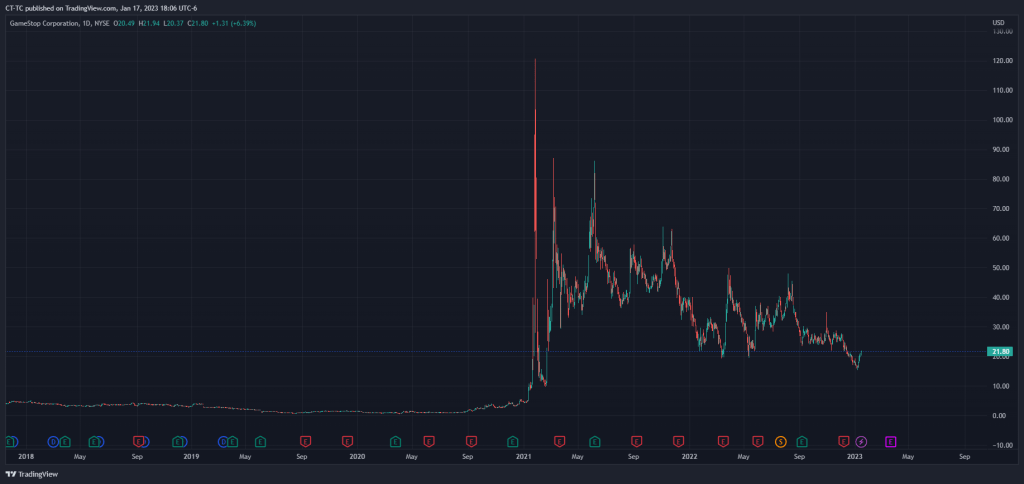Click the purple lightning bolt event marker
The width and height of the screenshot is (1024, 484).
pos(861,440)
